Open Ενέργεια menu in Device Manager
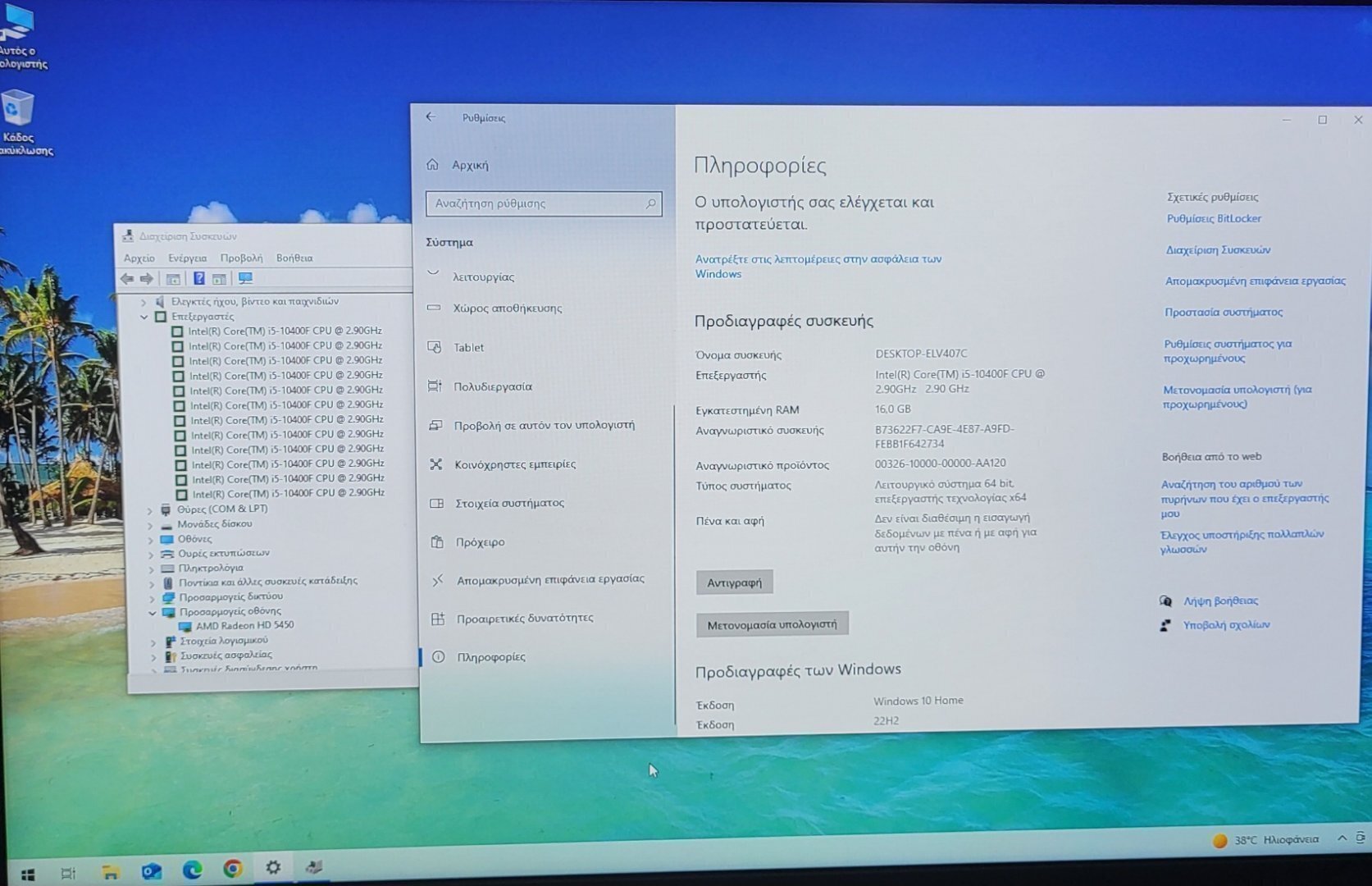 tap(187, 258)
